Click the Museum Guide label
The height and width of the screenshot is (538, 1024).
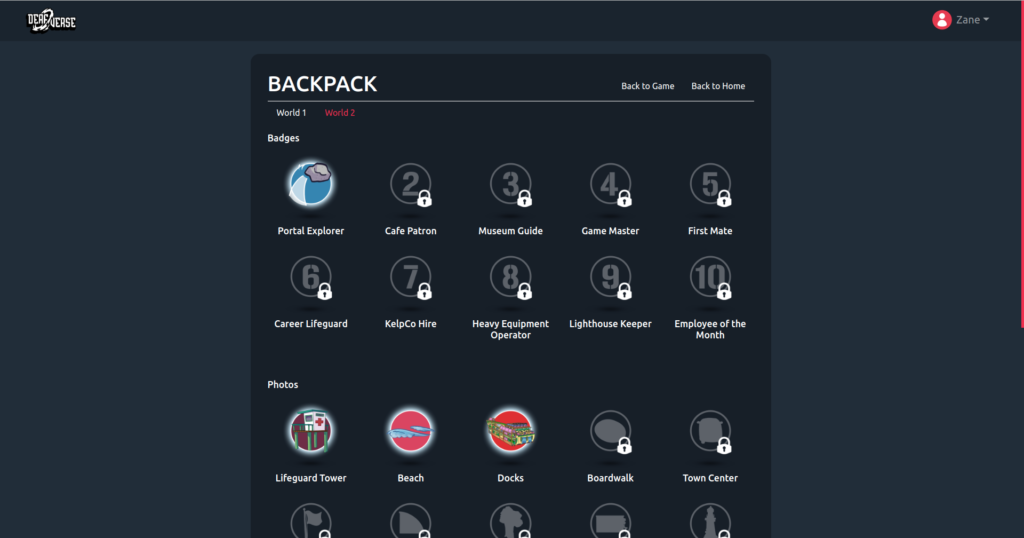point(511,230)
